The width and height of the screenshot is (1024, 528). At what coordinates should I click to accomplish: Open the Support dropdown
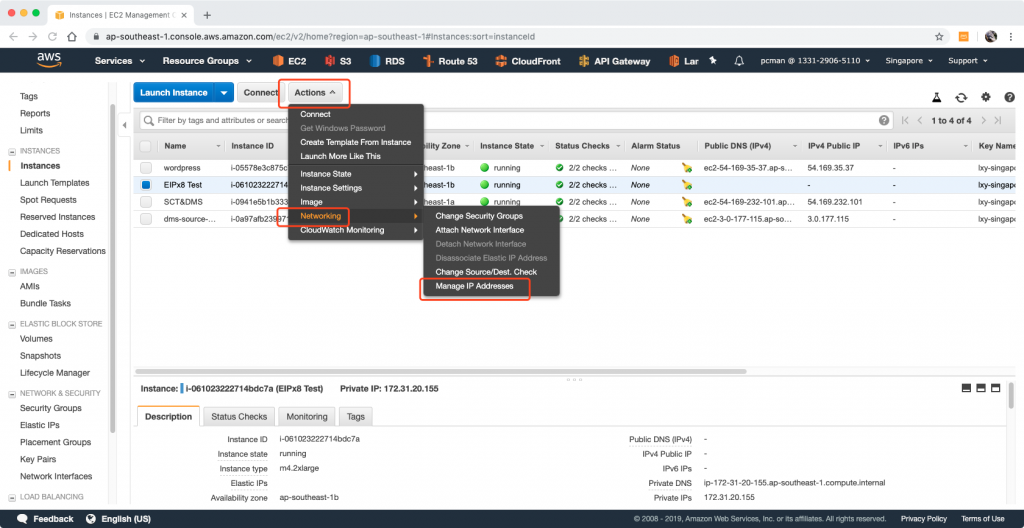click(x=967, y=61)
